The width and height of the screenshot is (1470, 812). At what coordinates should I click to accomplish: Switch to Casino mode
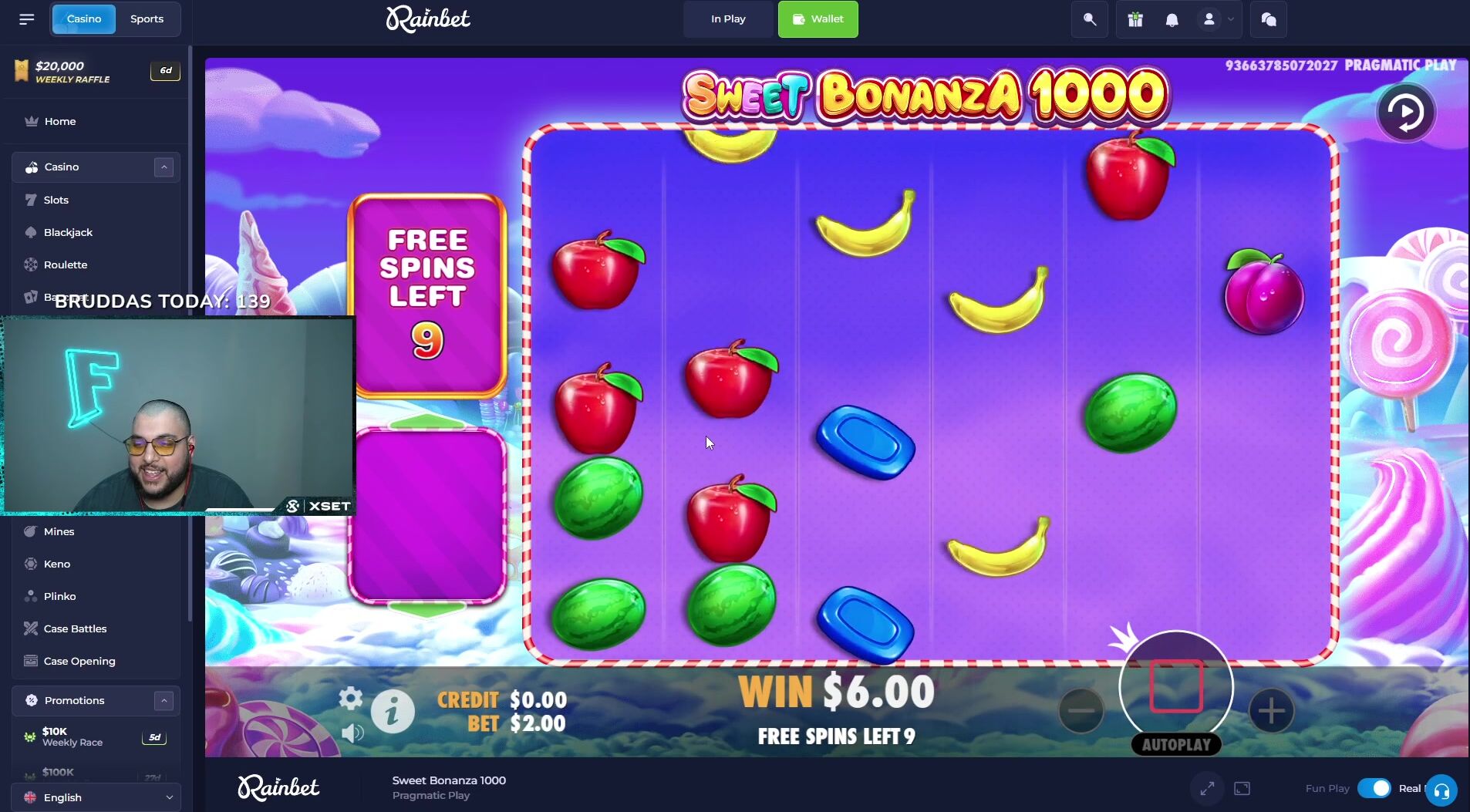84,19
